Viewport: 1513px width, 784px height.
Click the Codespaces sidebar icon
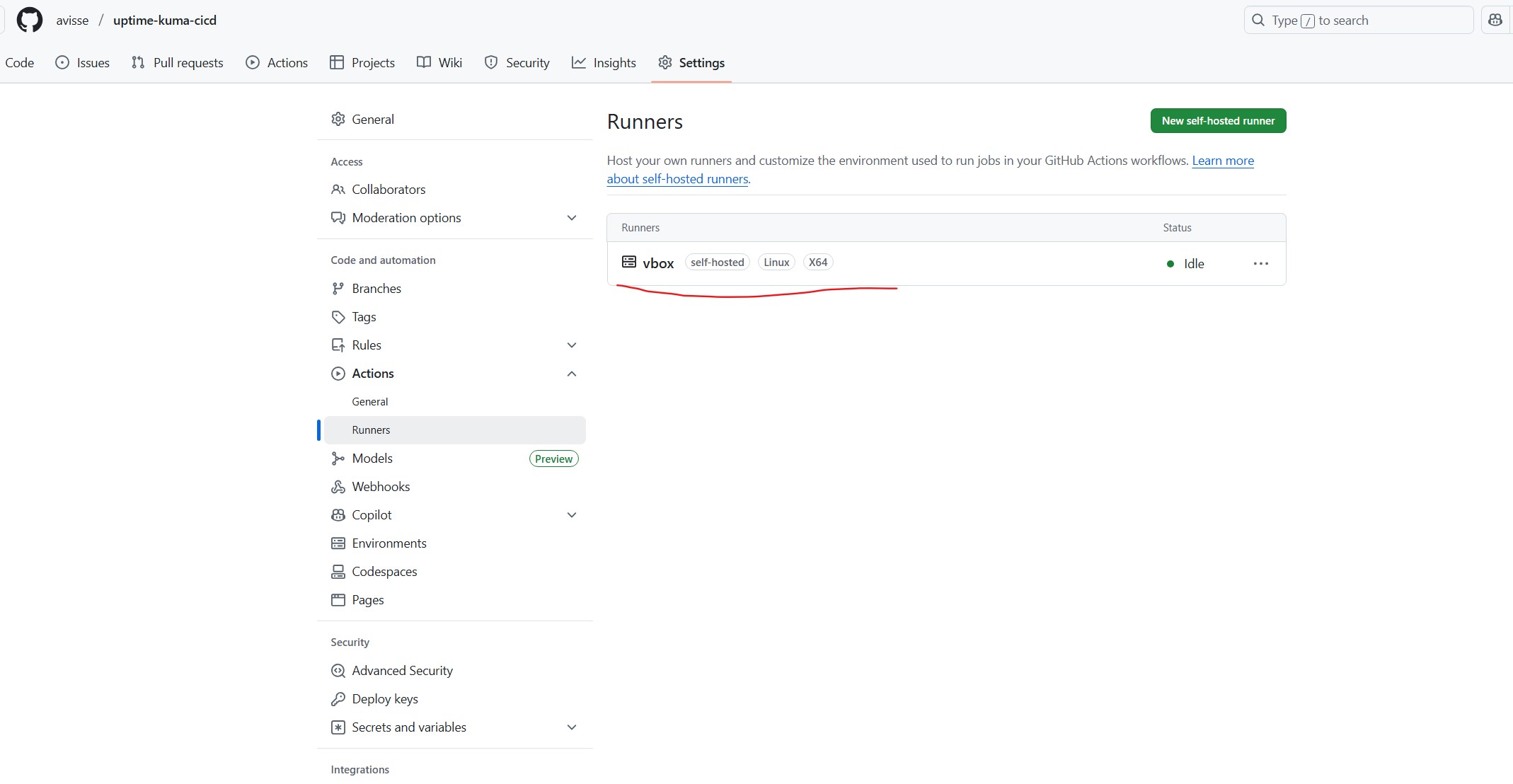pos(338,572)
